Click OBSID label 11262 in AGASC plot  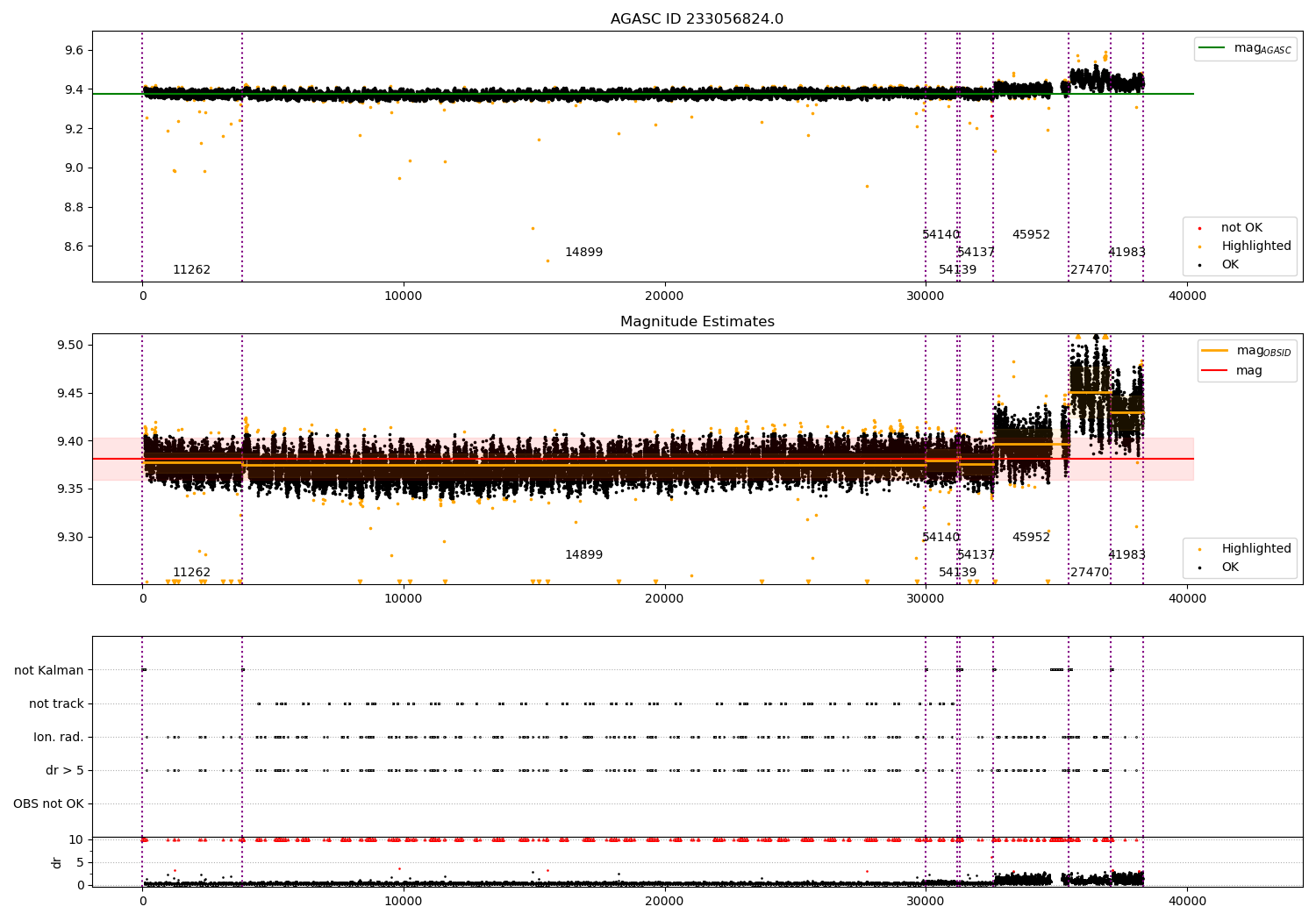pyautogui.click(x=191, y=269)
